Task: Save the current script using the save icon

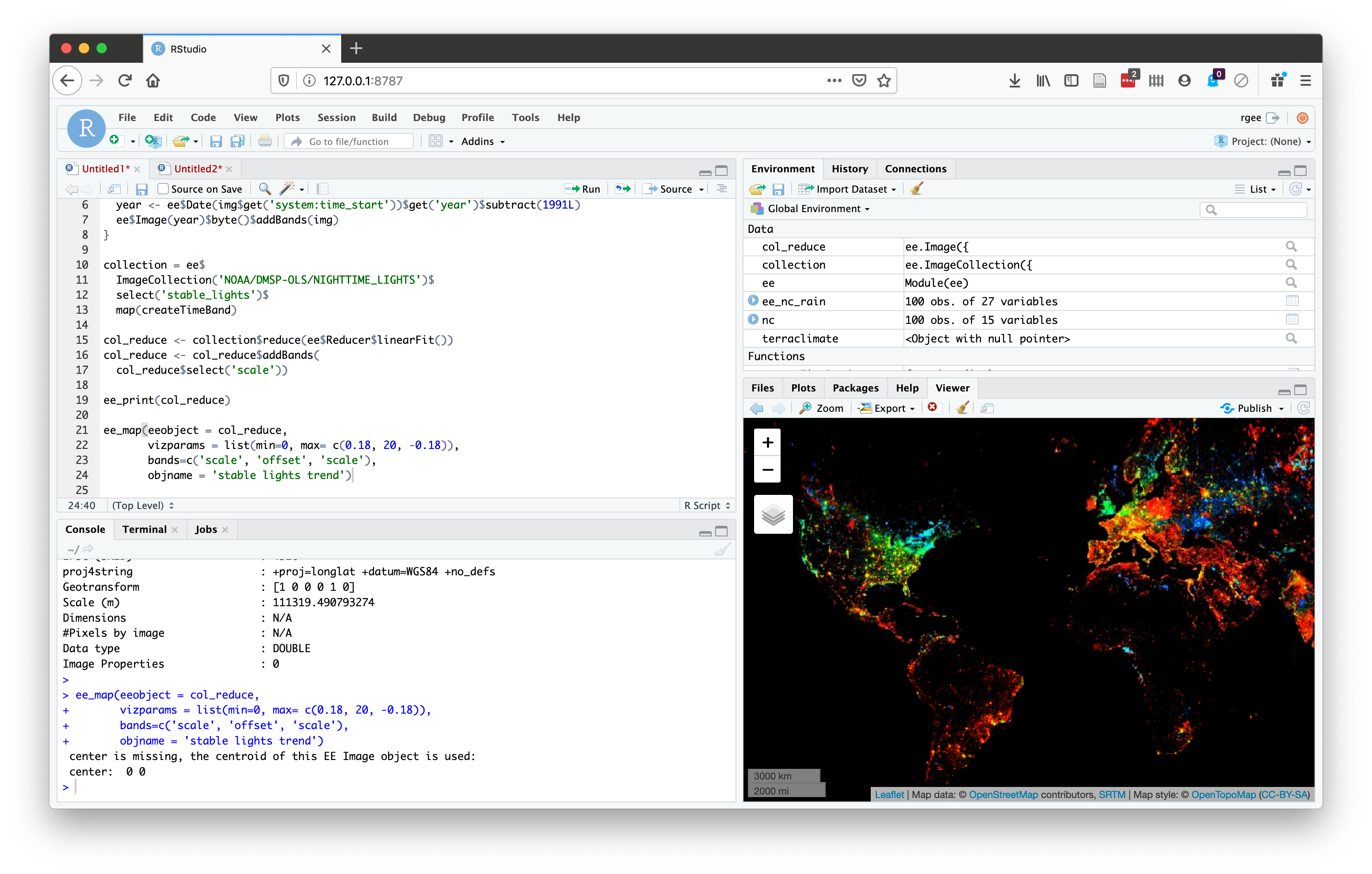Action: point(141,189)
